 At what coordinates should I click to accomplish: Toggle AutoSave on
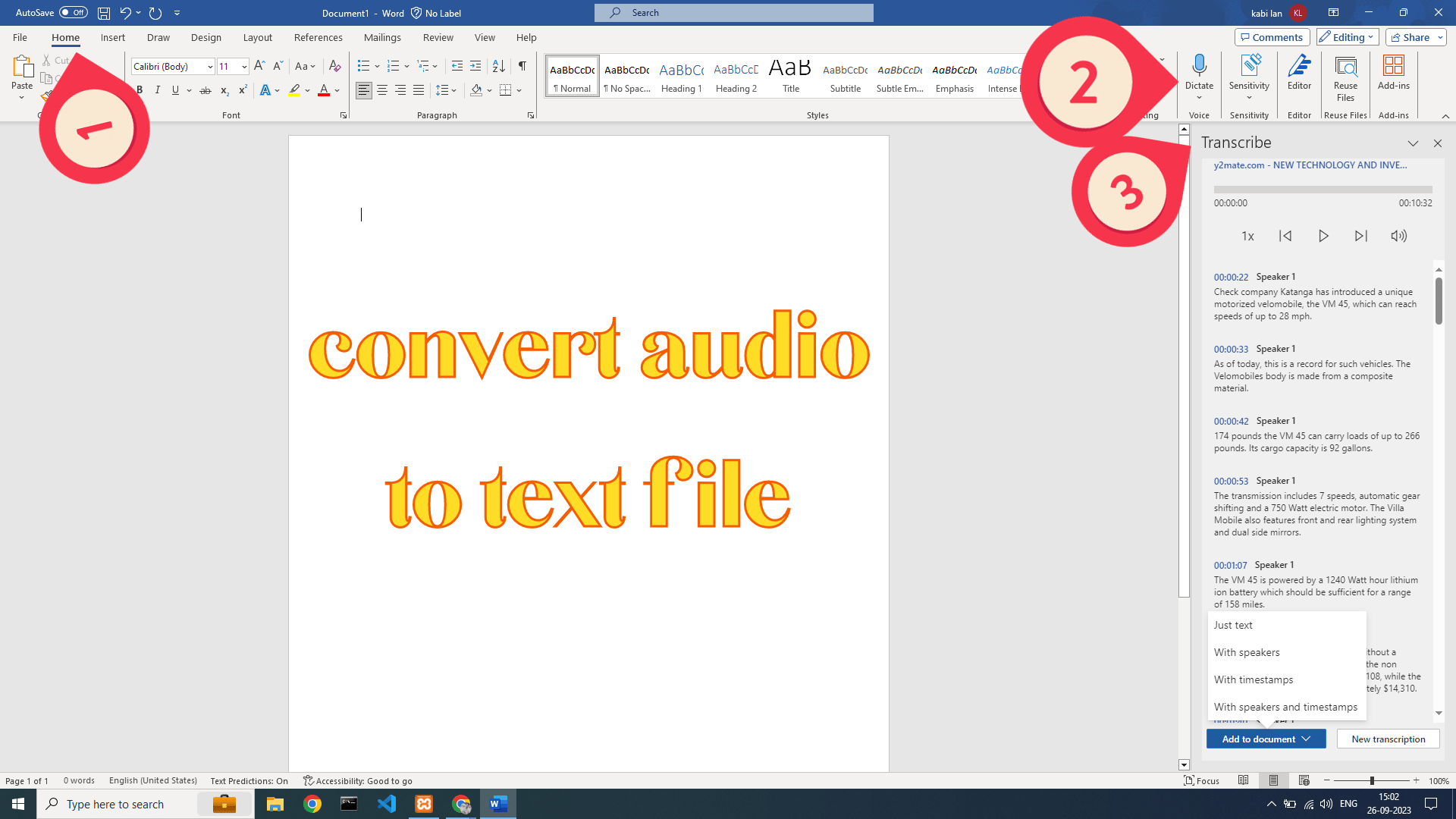(74, 12)
